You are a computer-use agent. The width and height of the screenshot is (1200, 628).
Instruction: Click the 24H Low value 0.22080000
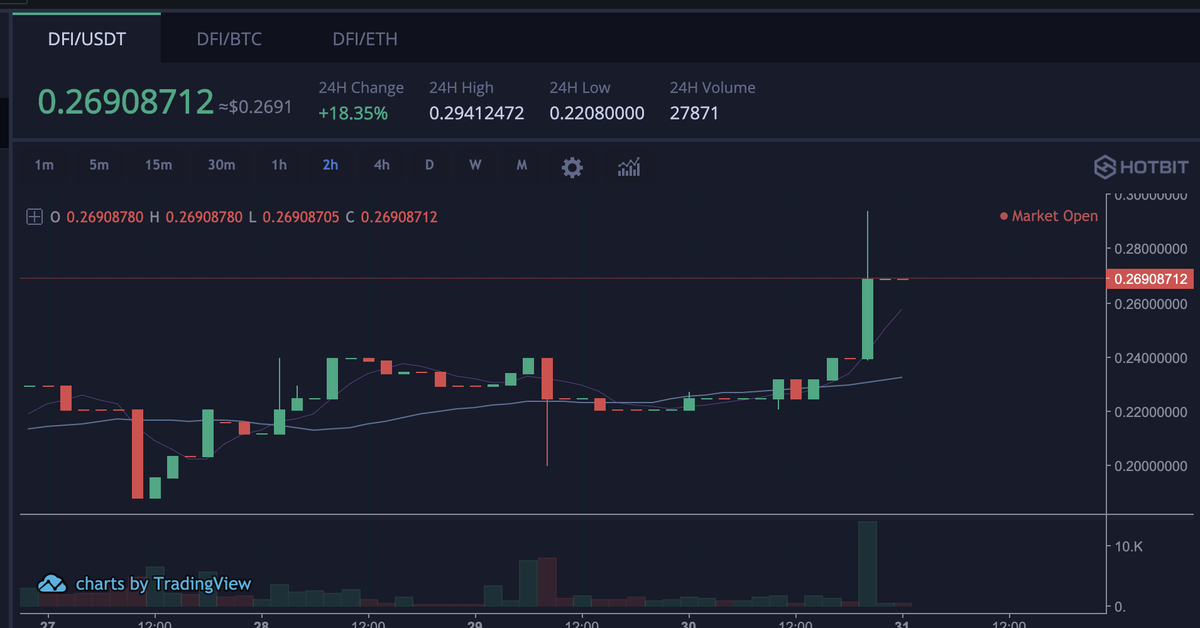pyautogui.click(x=597, y=113)
